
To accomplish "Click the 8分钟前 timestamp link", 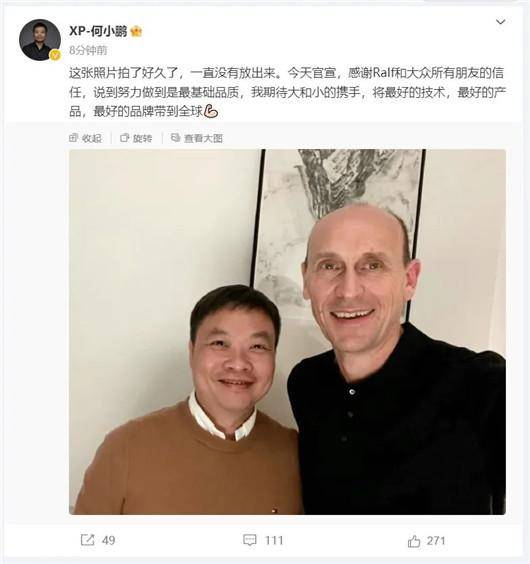I will (88, 50).
